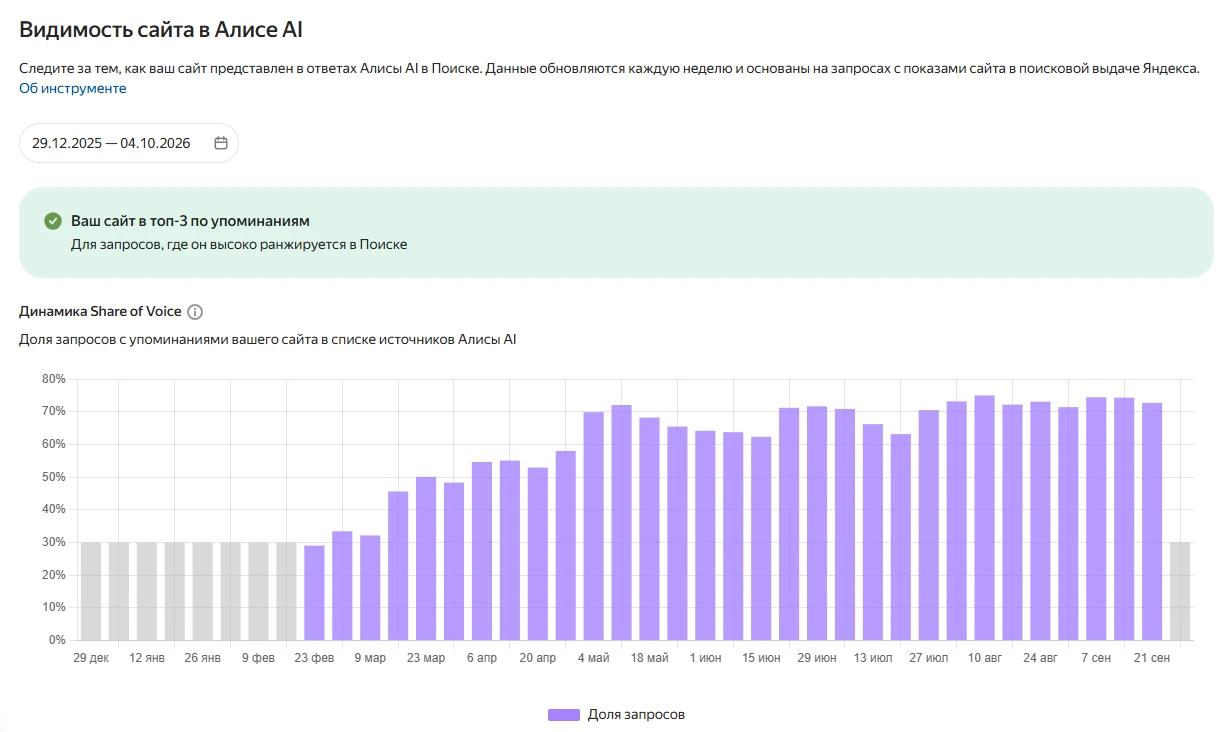Click the axis label '1 июн'
The image size is (1225, 732).
705,658
